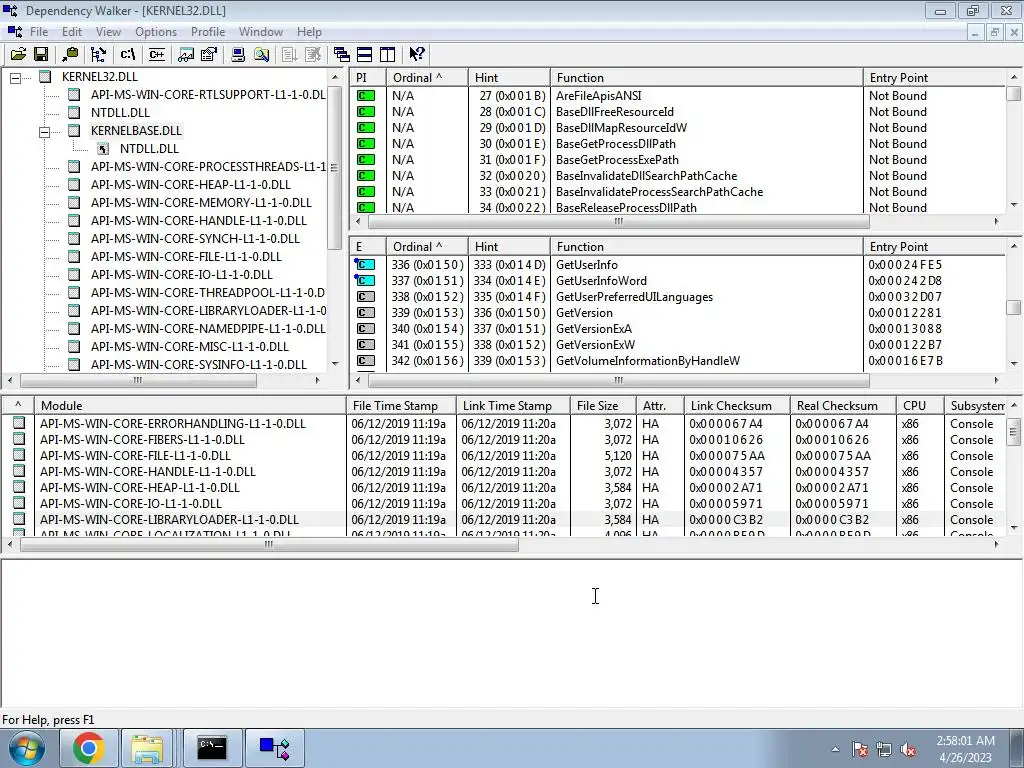Toggle Auto Expand tree toolbar button
The image size is (1024, 768).
point(99,54)
